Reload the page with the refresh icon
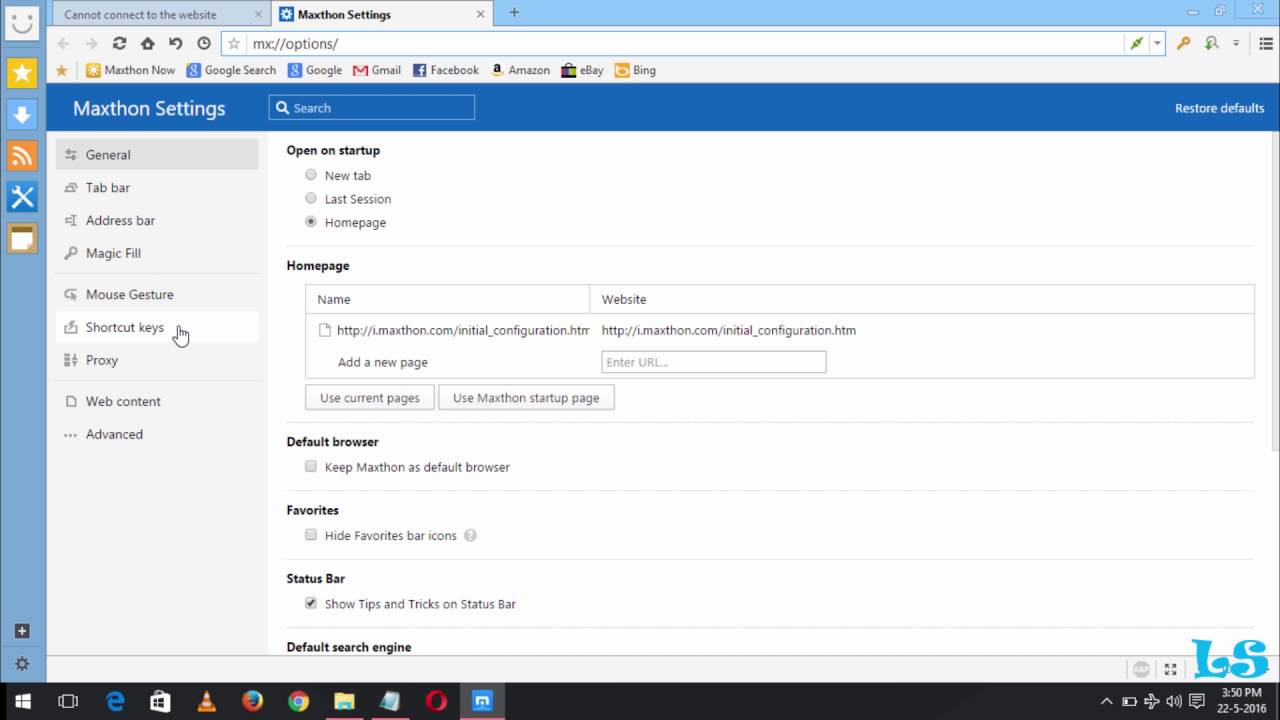Image resolution: width=1280 pixels, height=720 pixels. click(x=119, y=43)
